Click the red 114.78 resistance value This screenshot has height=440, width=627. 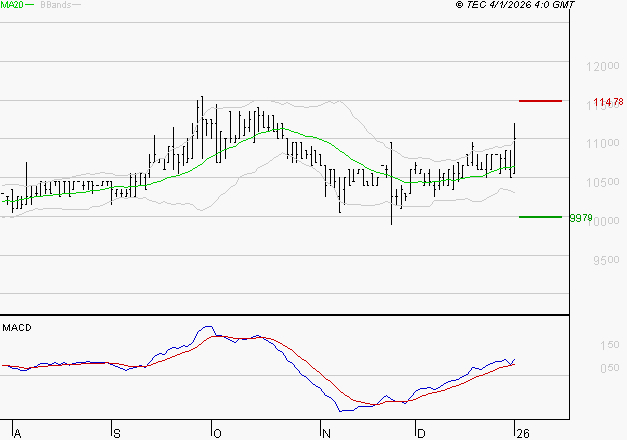point(608,102)
